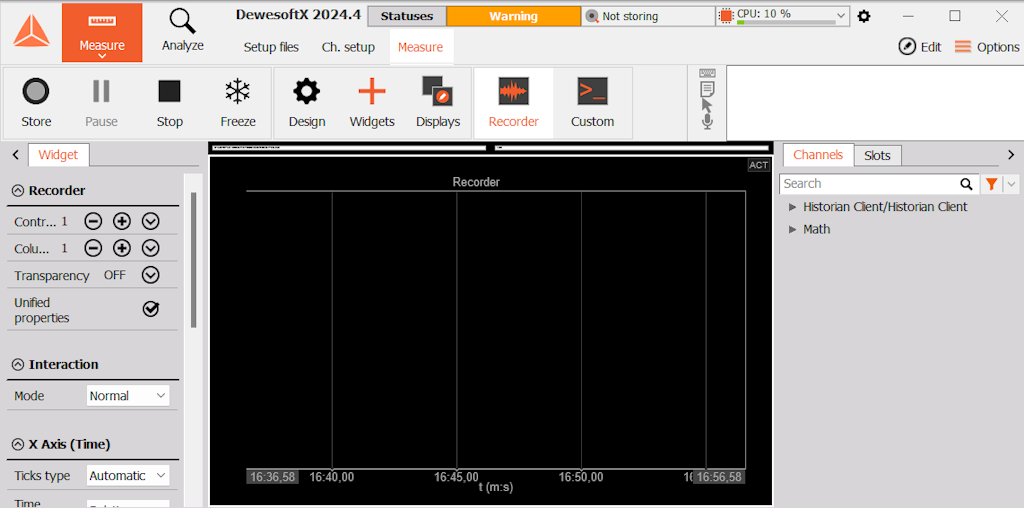Viewport: 1024px width, 508px height.
Task: Click the Pause button
Action: click(101, 103)
